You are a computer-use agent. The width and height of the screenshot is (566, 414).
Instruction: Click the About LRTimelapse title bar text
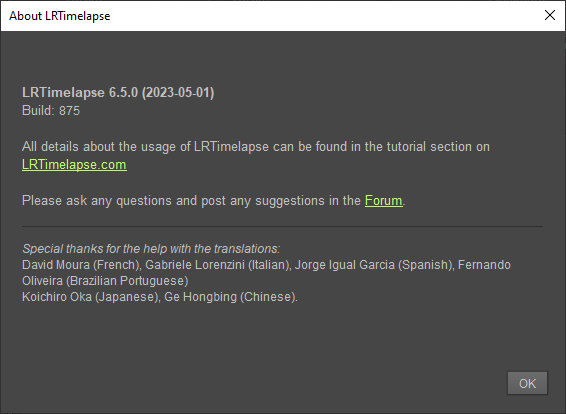[x=60, y=16]
